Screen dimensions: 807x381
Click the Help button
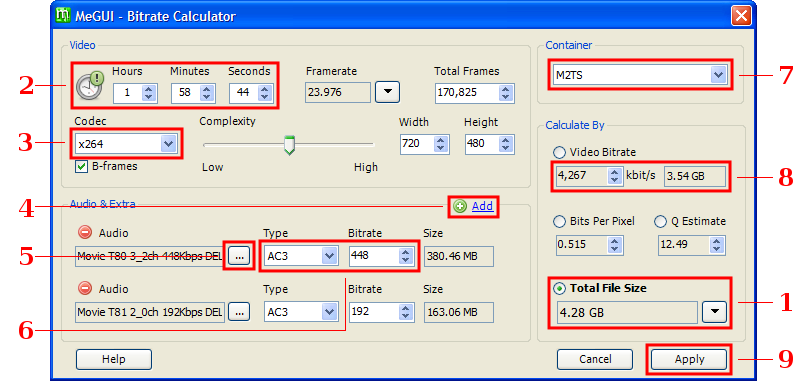pyautogui.click(x=114, y=359)
